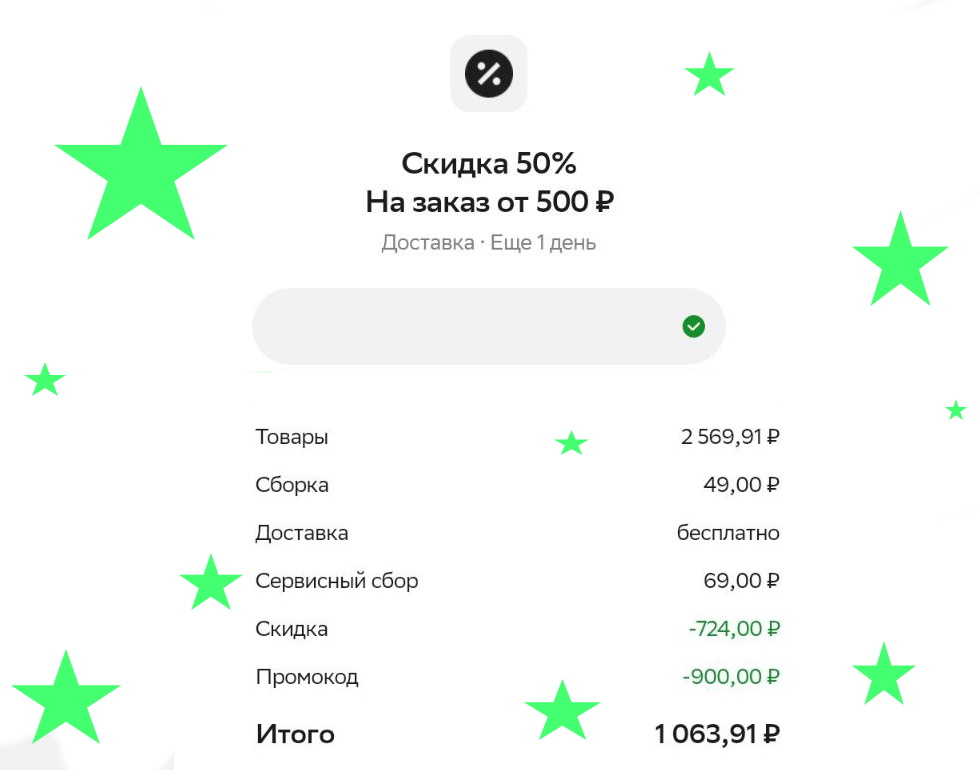Click the assembly fee 49,00 ₽
980x770 pixels.
(741, 485)
